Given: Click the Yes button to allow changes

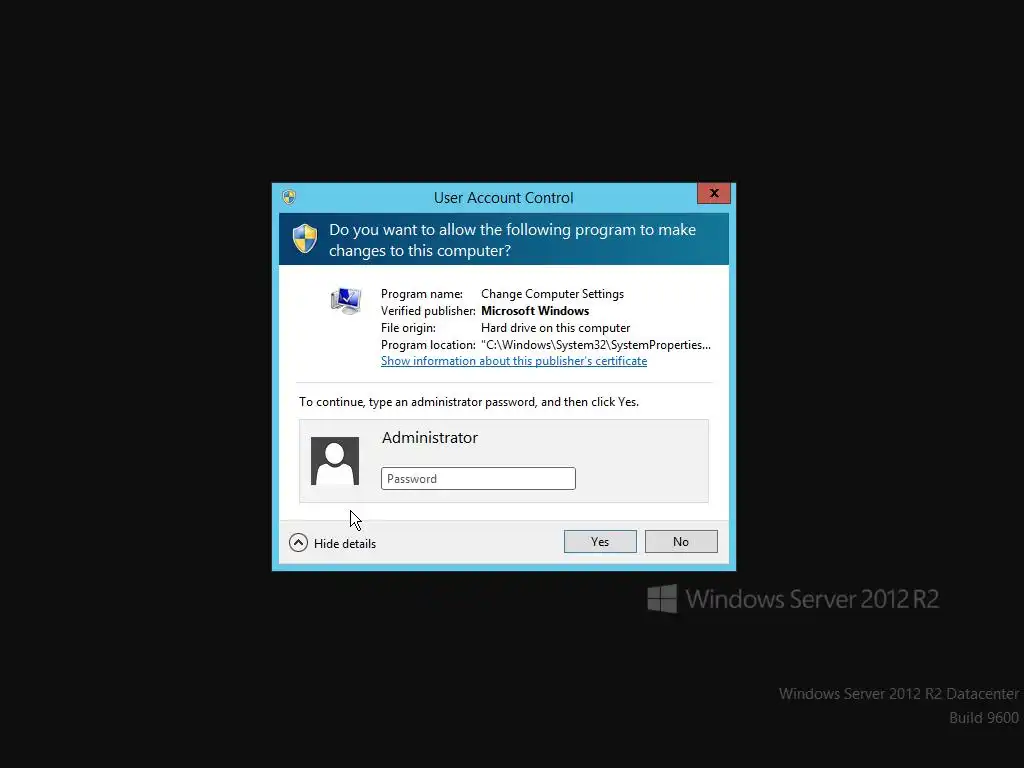Looking at the screenshot, I should click(600, 541).
